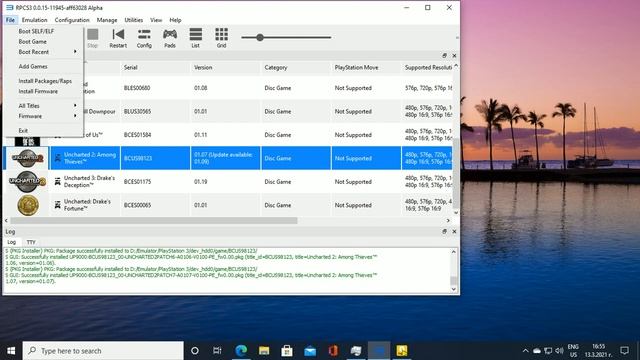Screen dimensions: 640x360
Task: Open the Configuration menu
Action: pos(72,20)
